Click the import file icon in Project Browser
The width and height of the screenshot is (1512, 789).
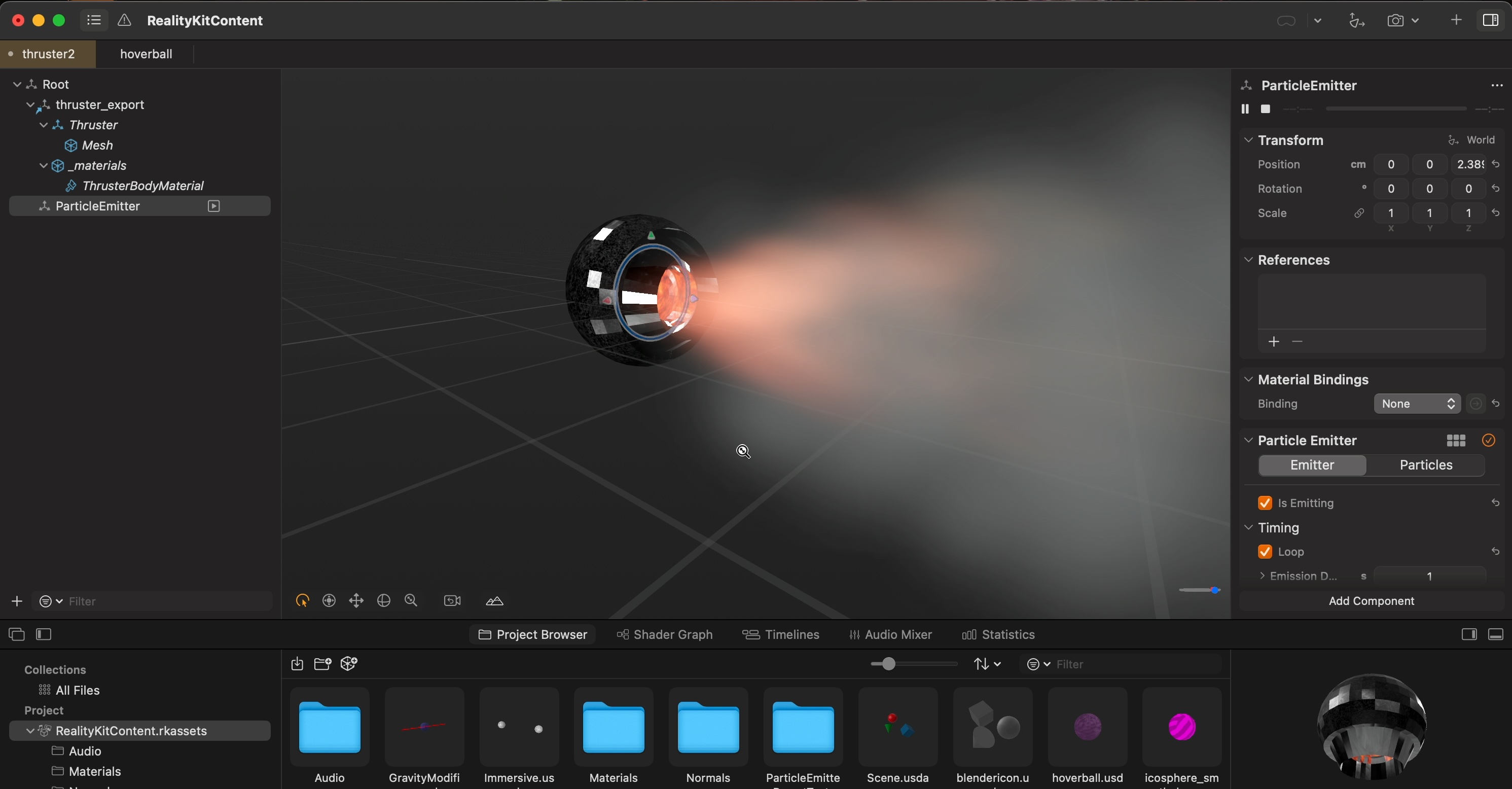coord(297,664)
